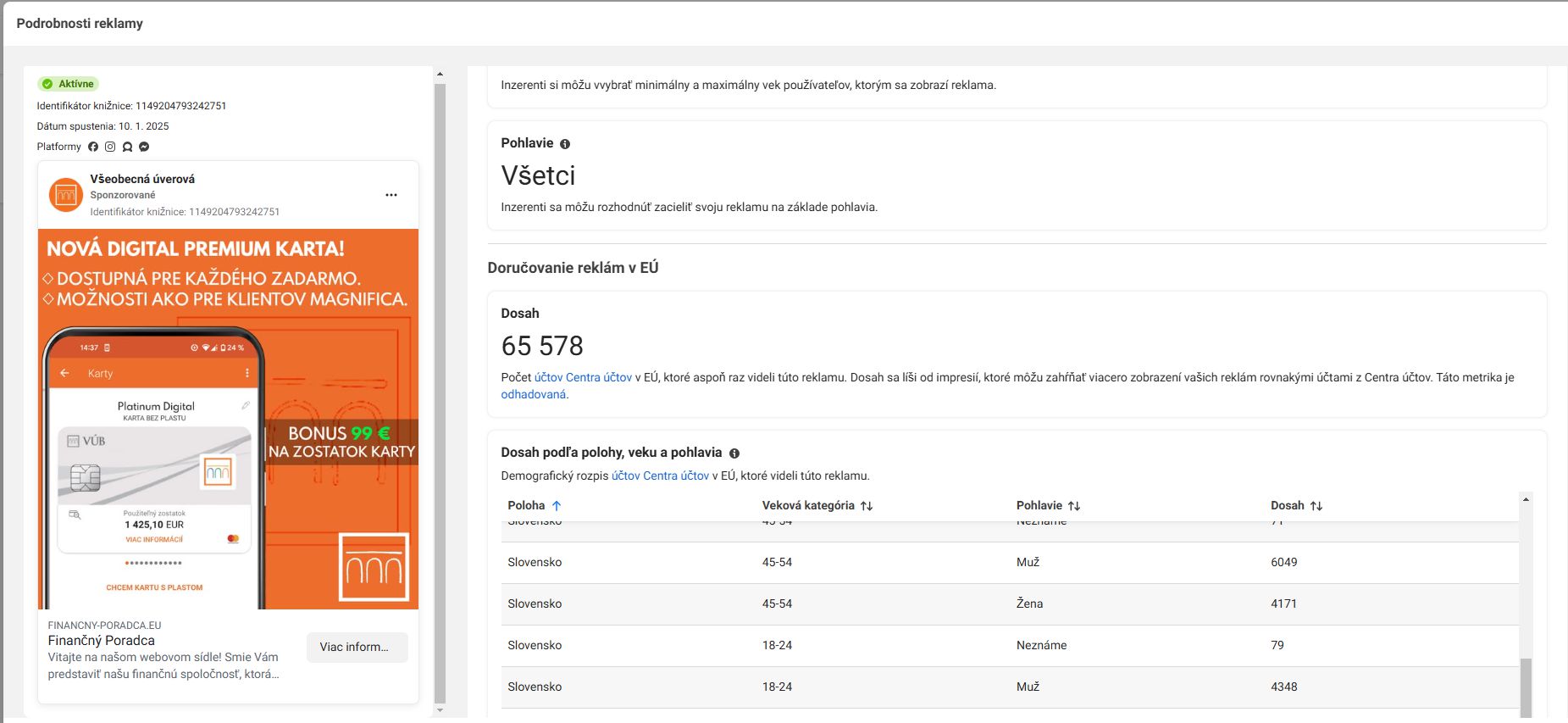Click the Audience Network platform icon
The image size is (1568, 723).
(127, 147)
